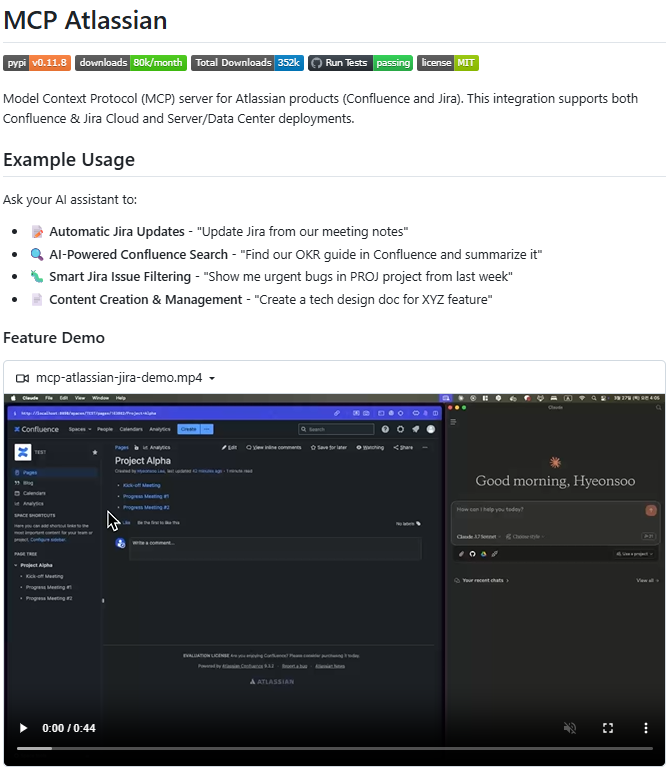Open the Calendars menu in Confluence top bar
This screenshot has width=671, height=770.
(x=131, y=429)
